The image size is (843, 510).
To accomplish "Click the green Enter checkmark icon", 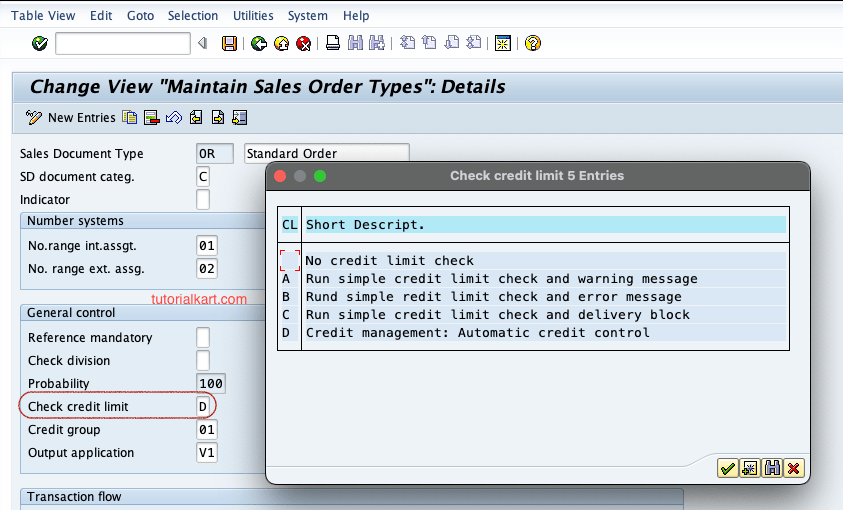I will pyautogui.click(x=40, y=43).
